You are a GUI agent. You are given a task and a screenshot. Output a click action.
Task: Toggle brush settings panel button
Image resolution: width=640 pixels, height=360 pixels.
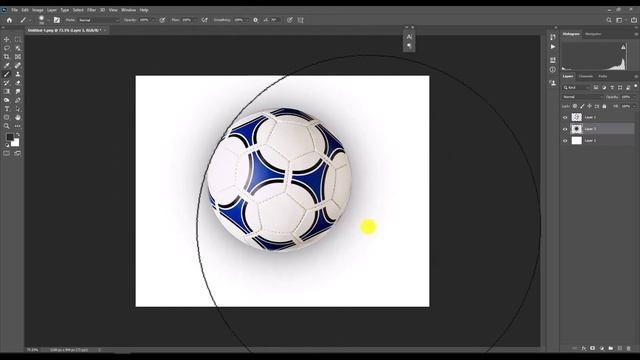tap(57, 20)
